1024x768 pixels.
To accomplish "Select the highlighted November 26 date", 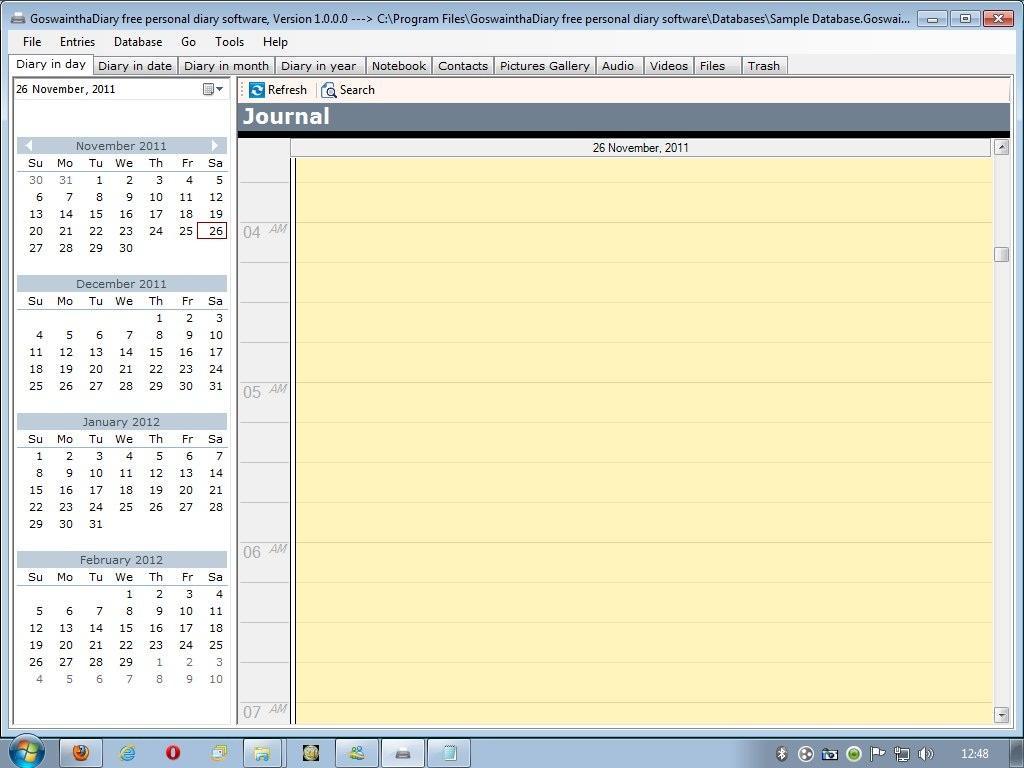I will 212,231.
